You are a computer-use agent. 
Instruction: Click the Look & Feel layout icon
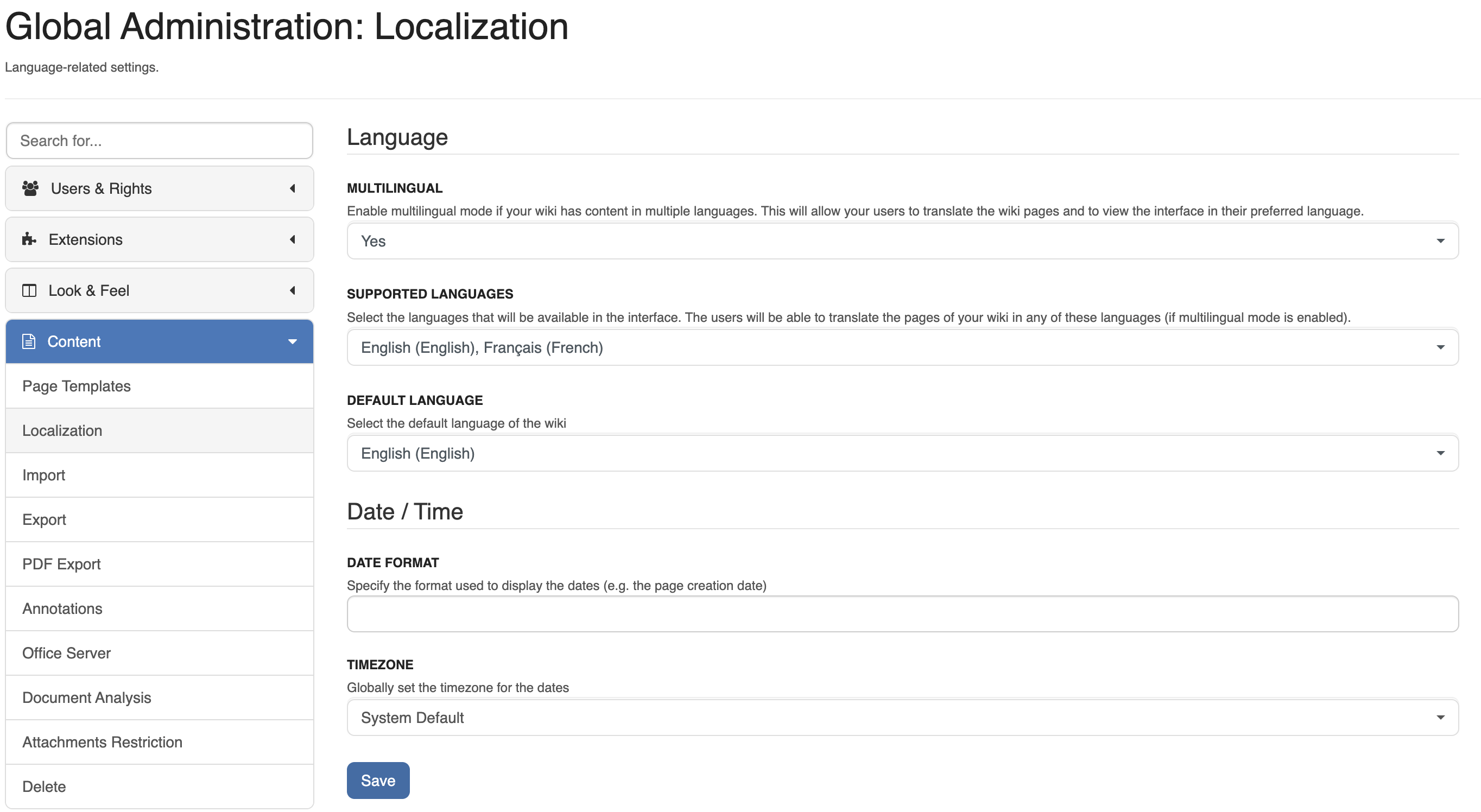[29, 290]
